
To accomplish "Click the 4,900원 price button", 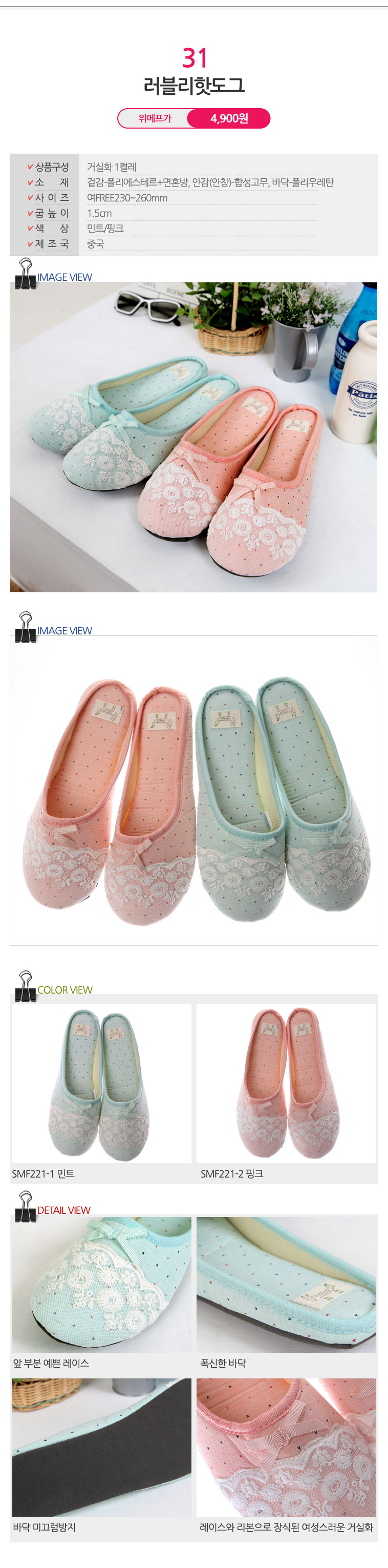I will 229,118.
